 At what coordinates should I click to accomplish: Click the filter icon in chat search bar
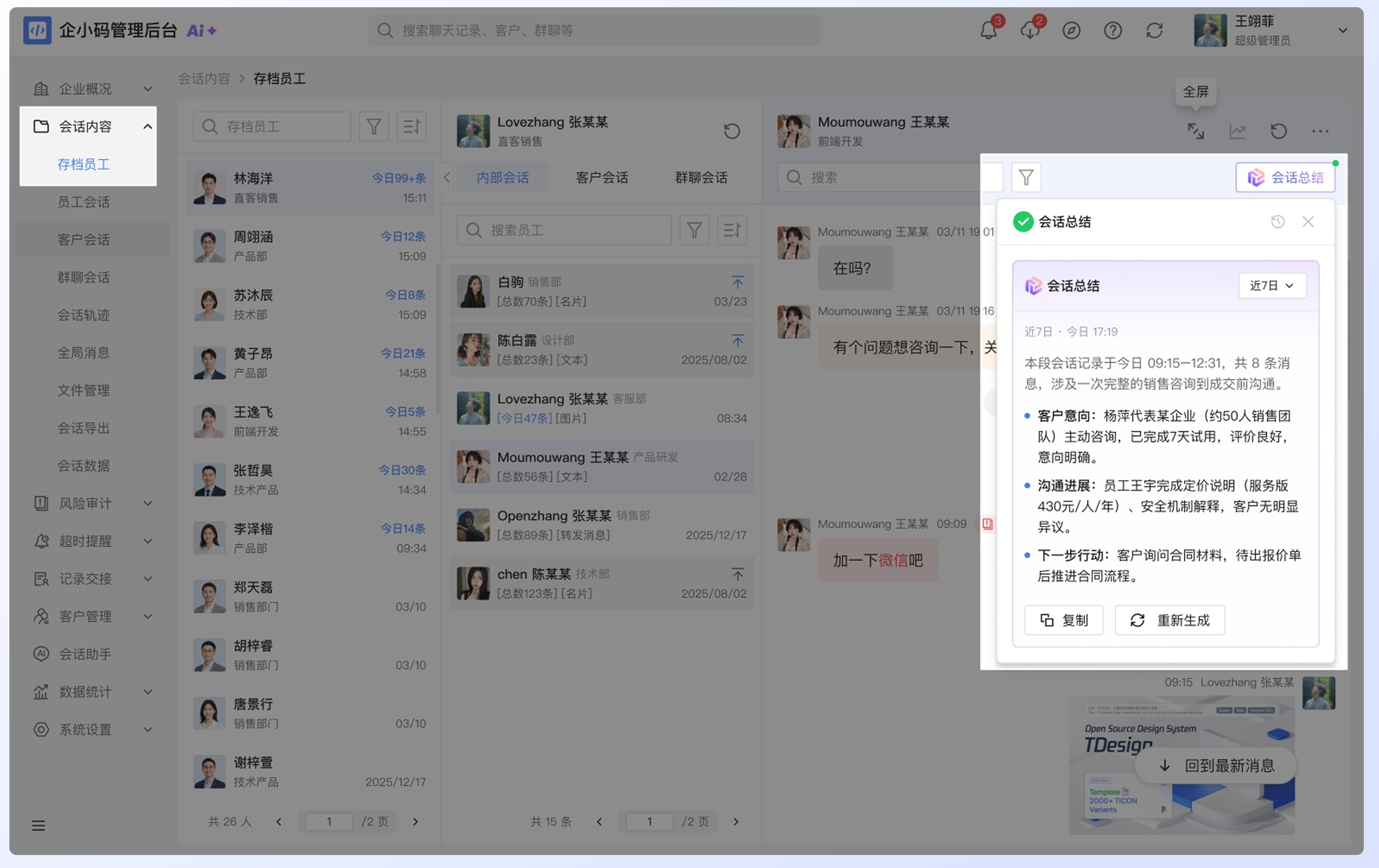1026,177
